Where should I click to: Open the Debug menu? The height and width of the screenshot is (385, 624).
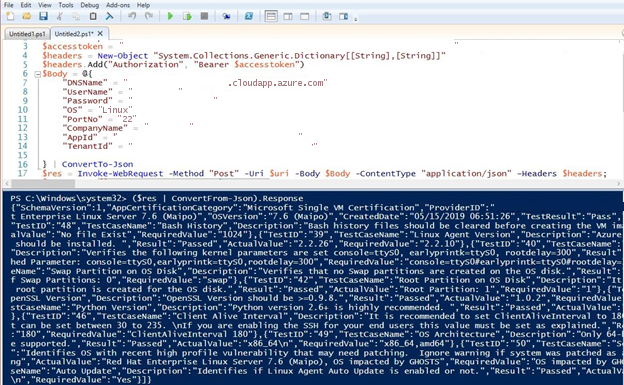click(x=90, y=5)
